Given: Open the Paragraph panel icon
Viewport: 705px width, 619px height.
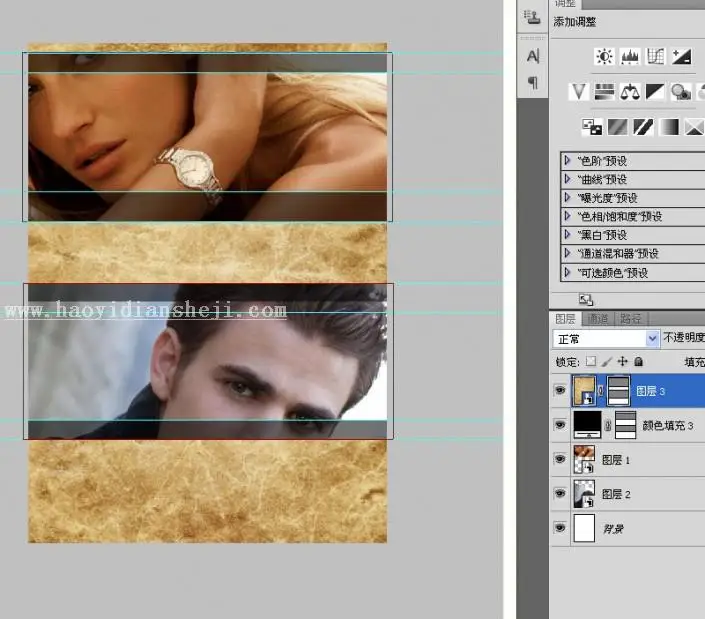Looking at the screenshot, I should [x=533, y=83].
